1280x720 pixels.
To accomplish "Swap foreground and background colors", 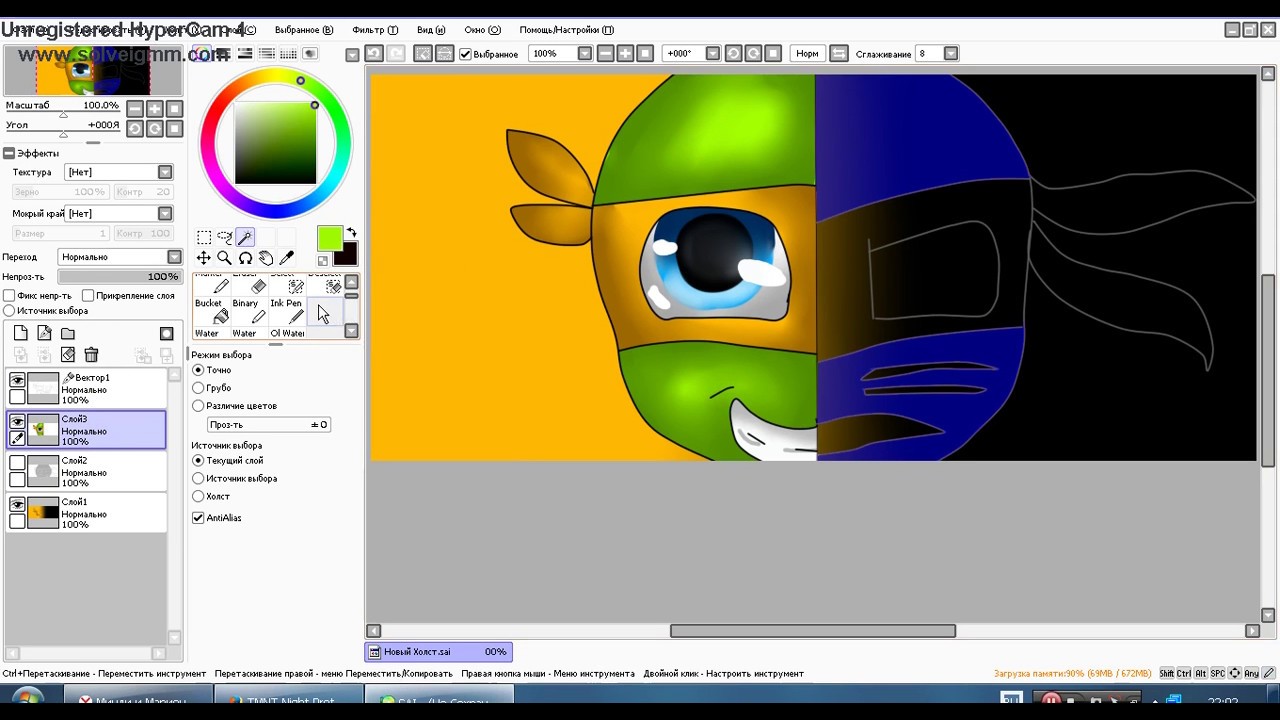I will tap(351, 233).
